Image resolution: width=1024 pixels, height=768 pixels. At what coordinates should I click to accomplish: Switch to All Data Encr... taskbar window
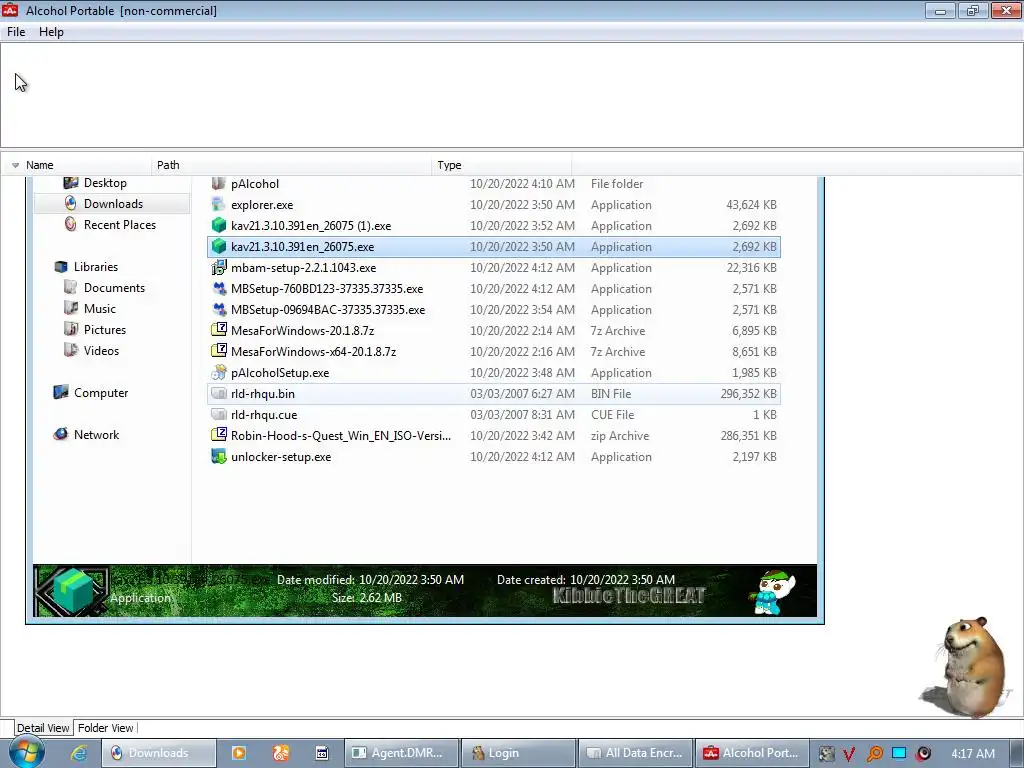635,753
